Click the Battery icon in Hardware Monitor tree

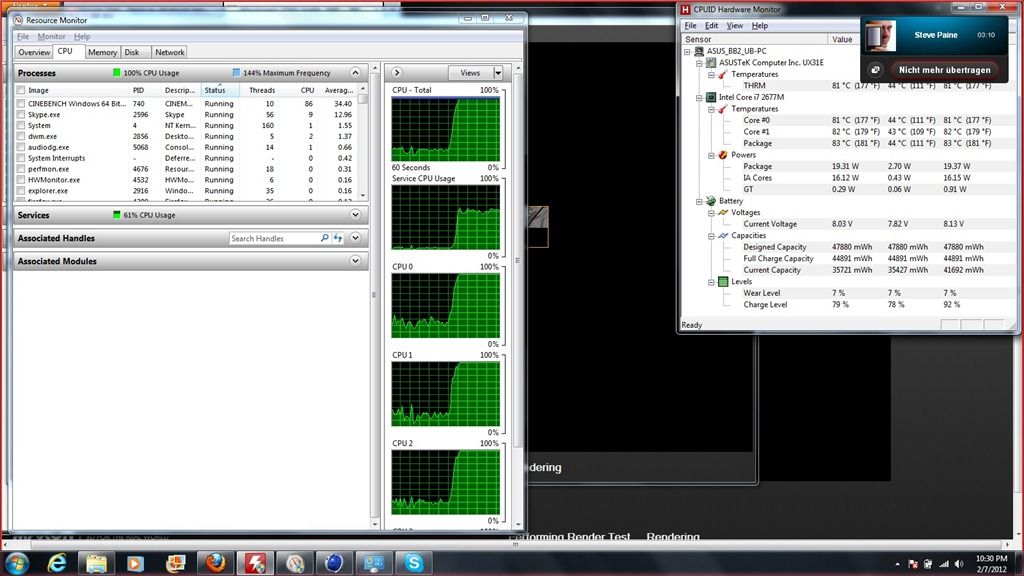tap(711, 201)
